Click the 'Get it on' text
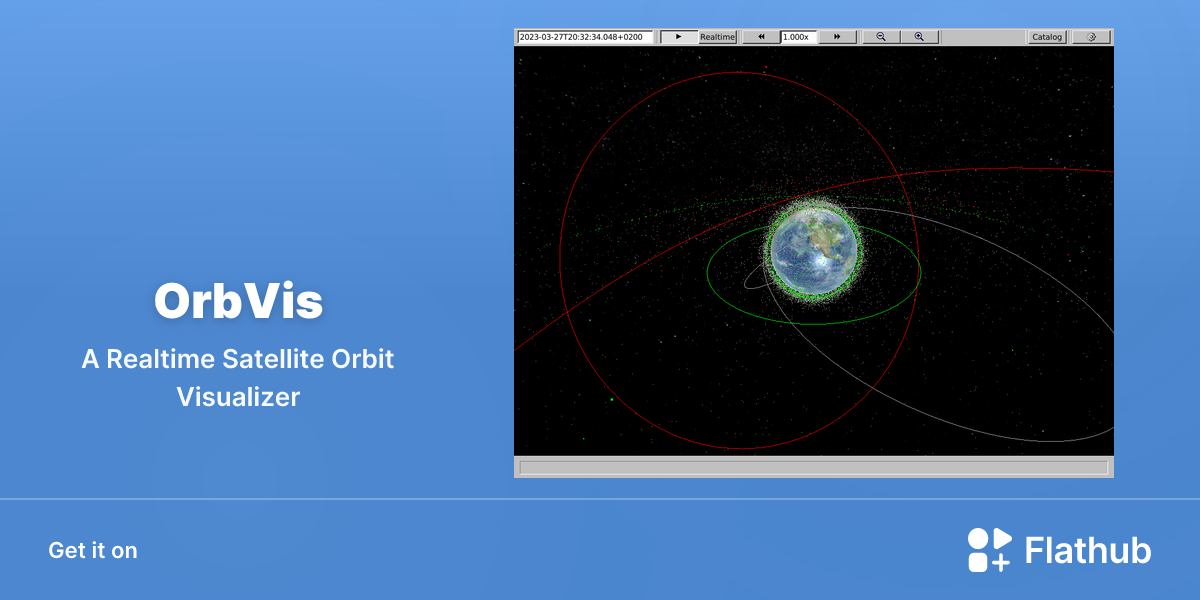 (93, 550)
